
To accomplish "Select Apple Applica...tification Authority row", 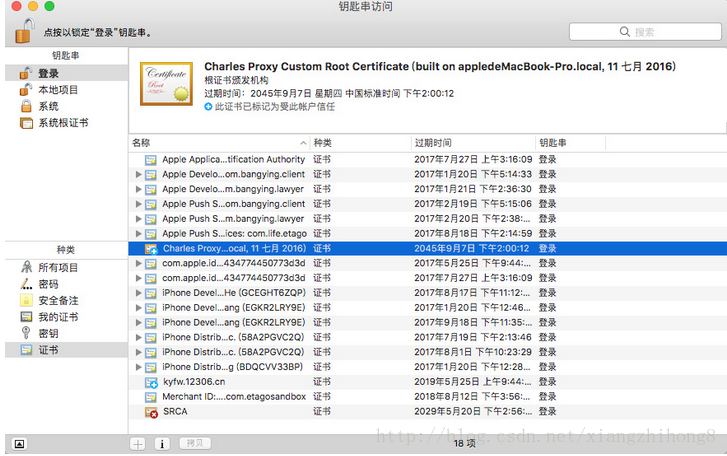I will point(427,159).
